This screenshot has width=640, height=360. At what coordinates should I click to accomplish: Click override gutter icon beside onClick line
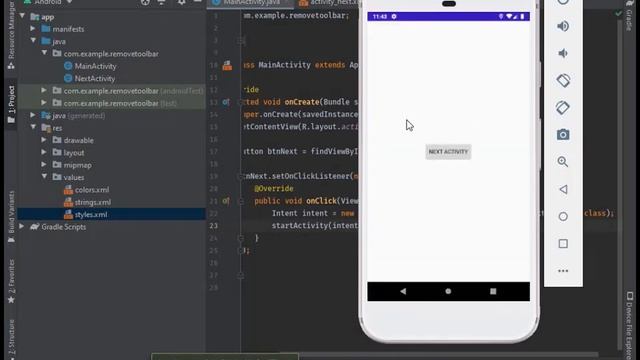[x=226, y=201]
